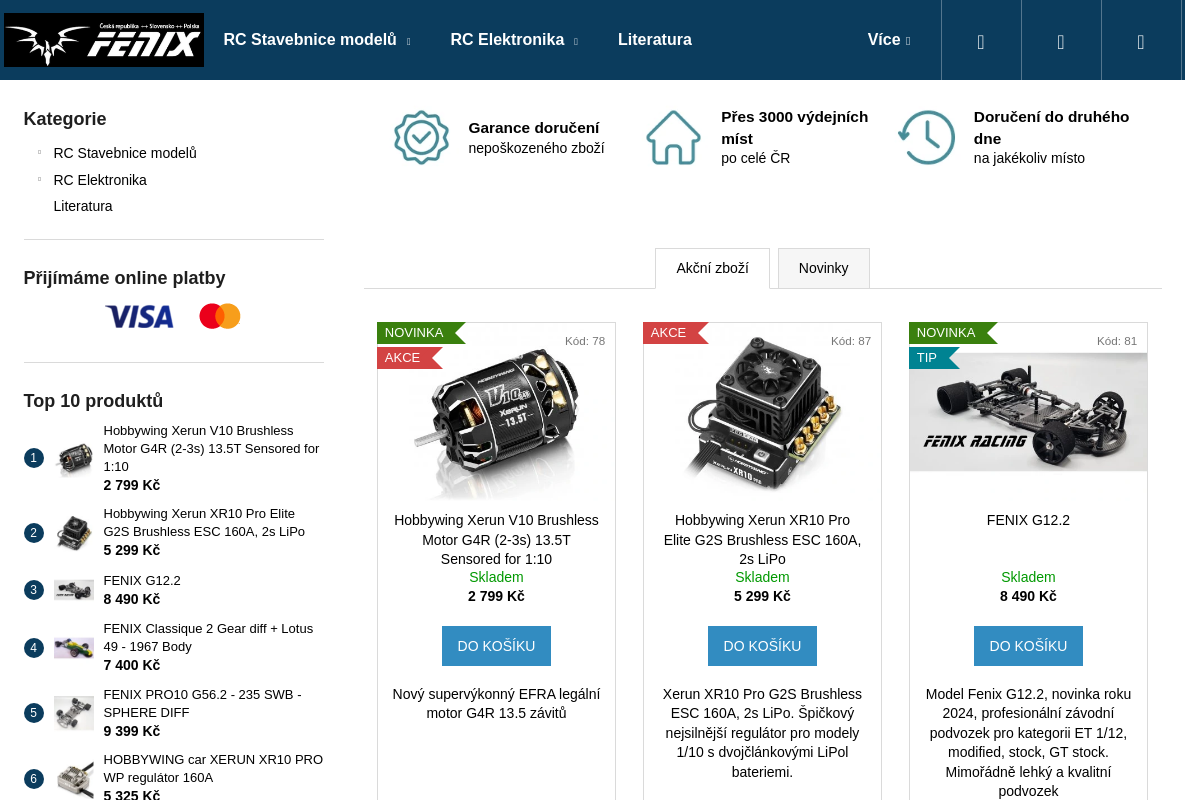Open Top 10 link FENIX Classique 2 Gear diff
The height and width of the screenshot is (800, 1200).
(208, 638)
